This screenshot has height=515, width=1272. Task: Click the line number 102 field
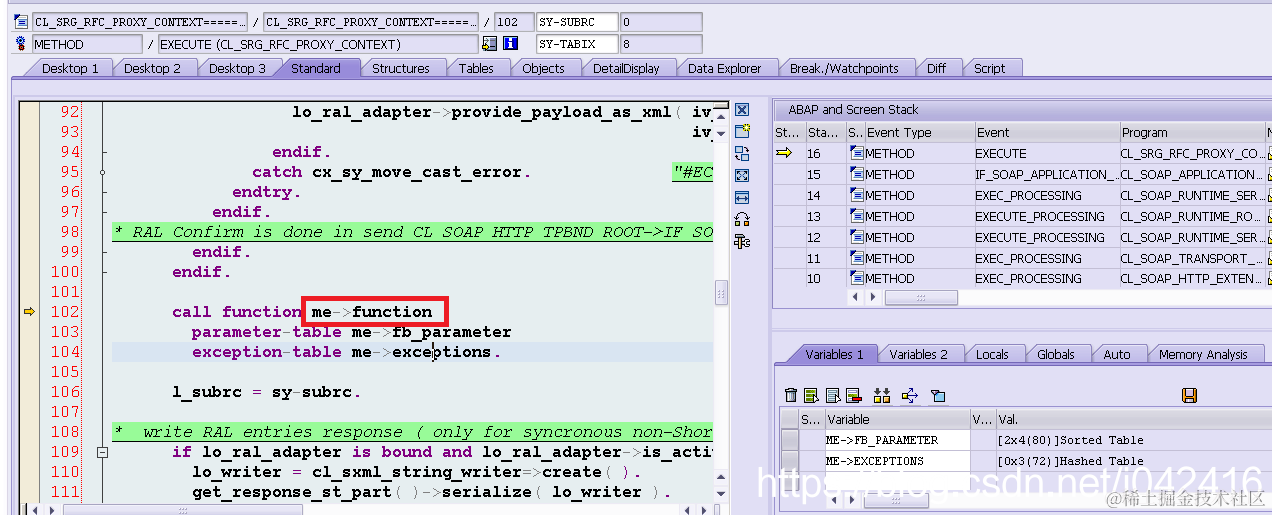click(513, 21)
